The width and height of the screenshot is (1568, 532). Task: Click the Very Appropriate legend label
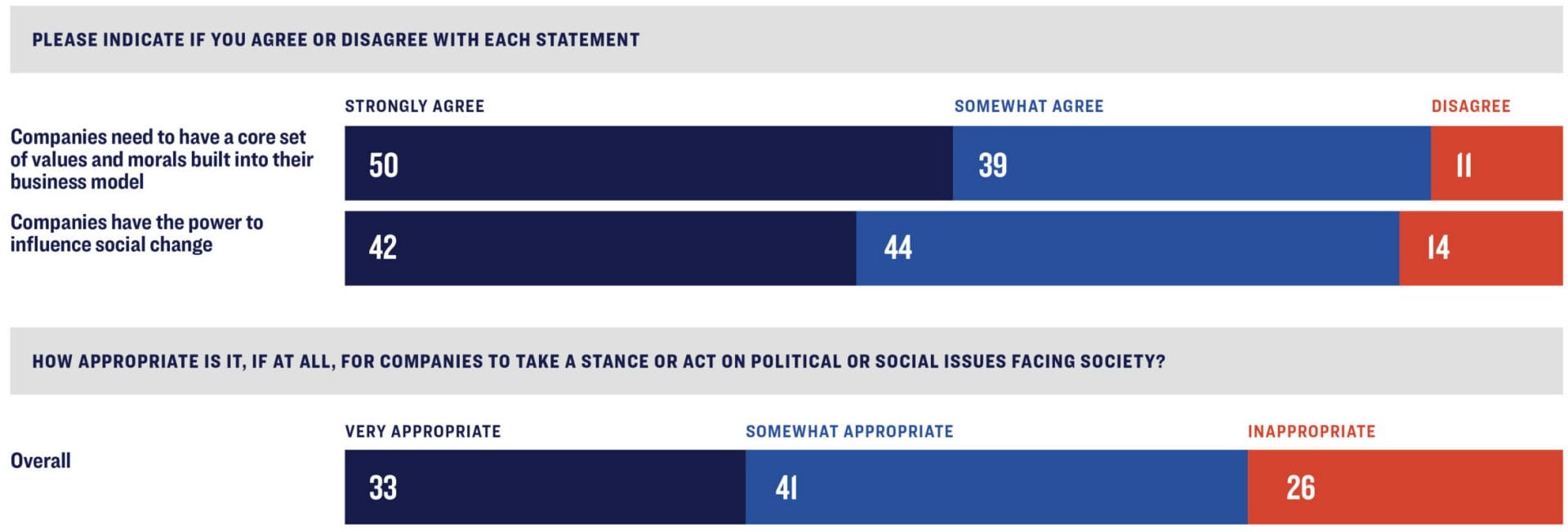(x=422, y=431)
